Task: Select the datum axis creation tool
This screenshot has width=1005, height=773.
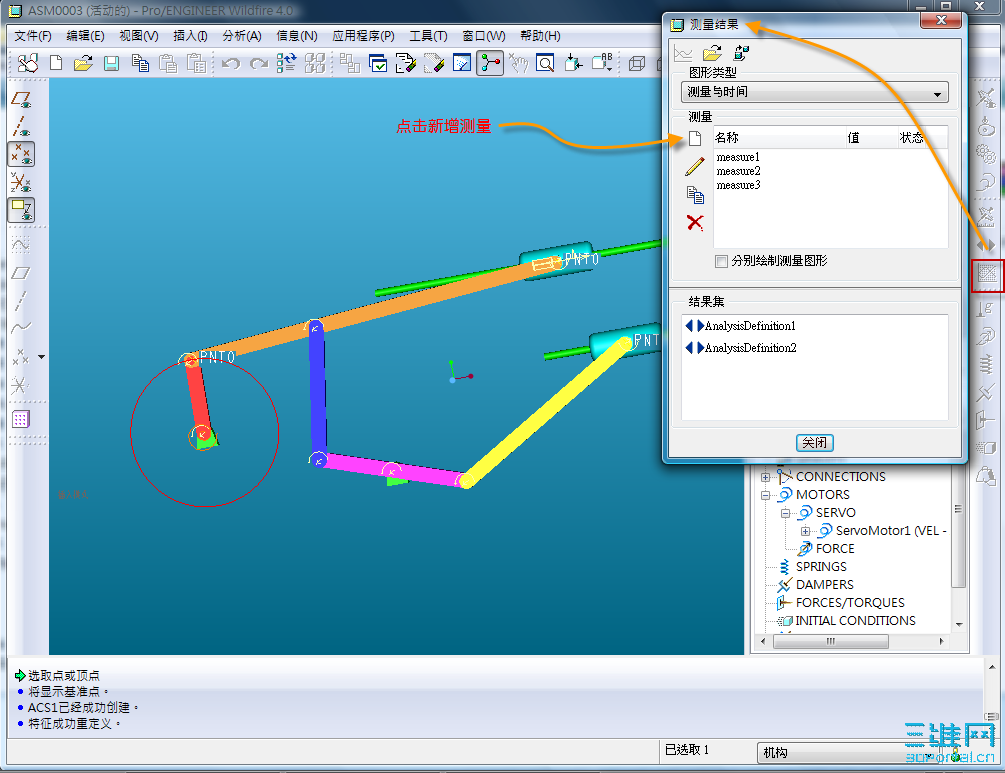Action: coord(21,301)
